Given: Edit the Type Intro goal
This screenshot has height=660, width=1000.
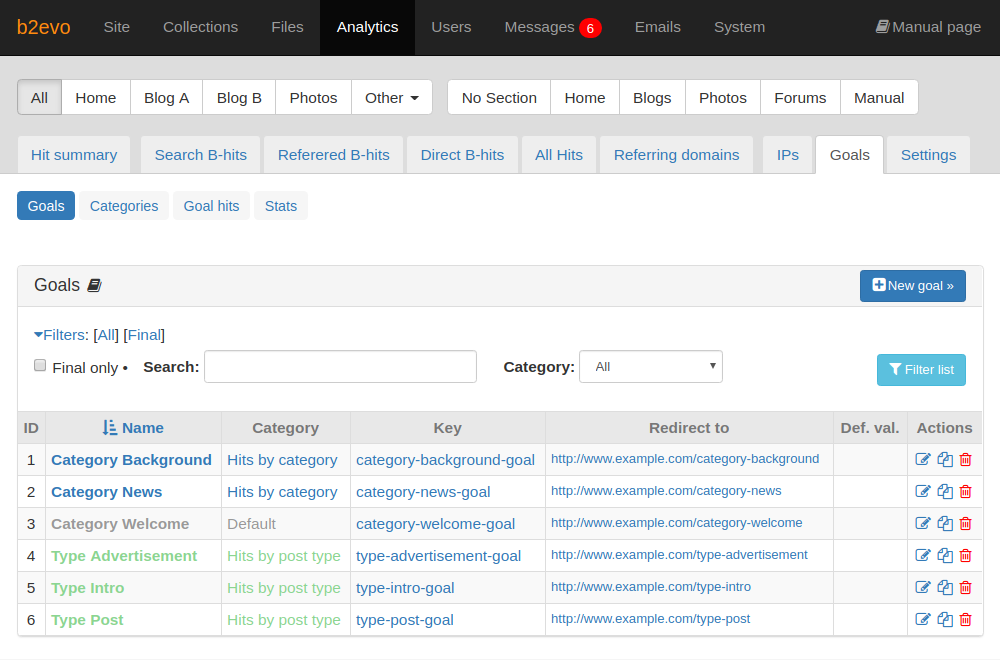Looking at the screenshot, I should click(923, 587).
